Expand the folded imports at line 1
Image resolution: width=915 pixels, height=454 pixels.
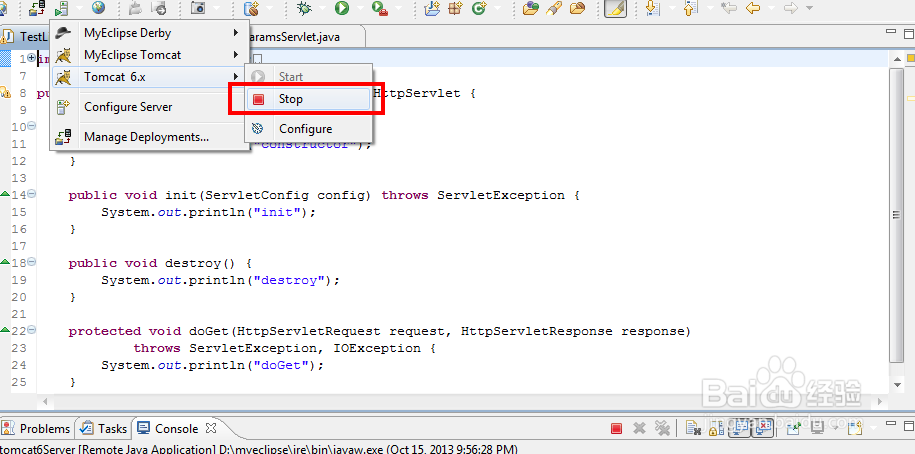click(x=32, y=58)
